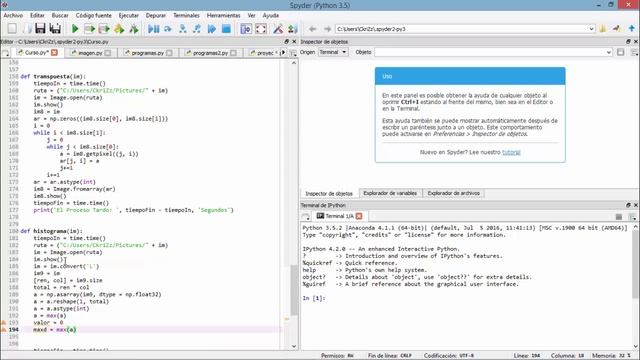Click the New file toolbar icon

coord(12,29)
